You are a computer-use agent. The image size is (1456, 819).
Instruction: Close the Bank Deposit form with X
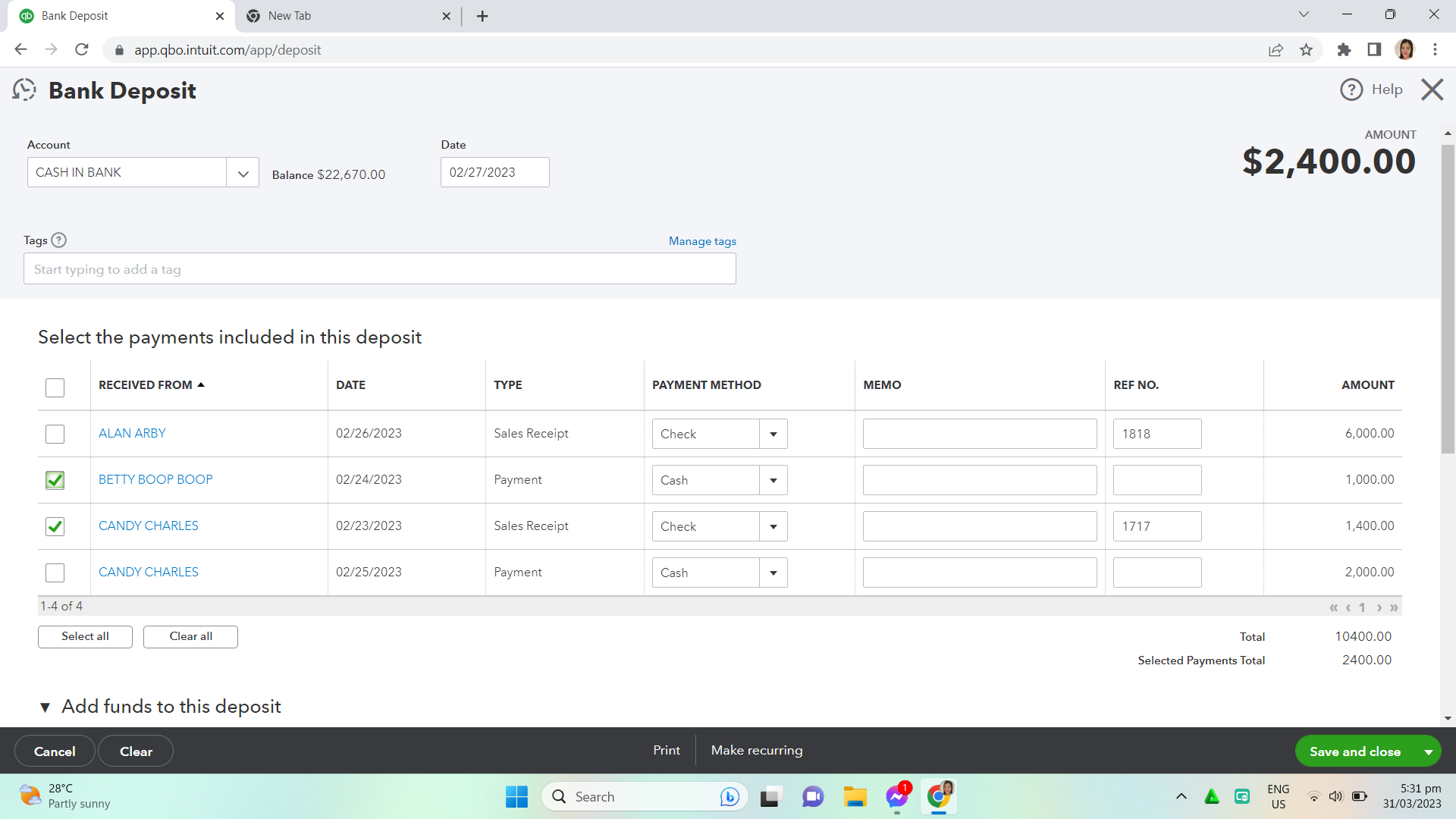click(x=1432, y=89)
